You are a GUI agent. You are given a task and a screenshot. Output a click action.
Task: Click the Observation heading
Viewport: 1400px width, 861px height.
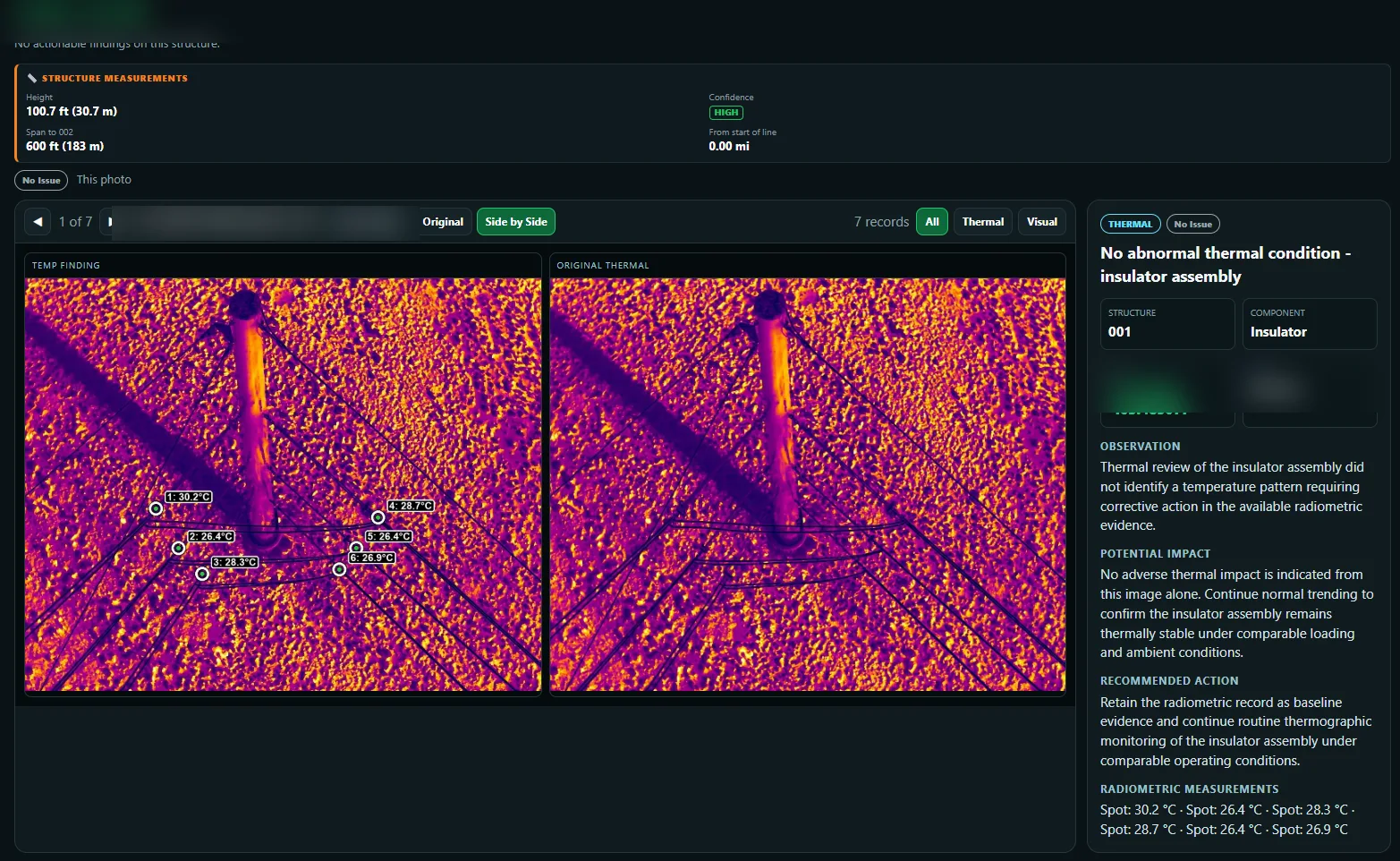[1140, 447]
